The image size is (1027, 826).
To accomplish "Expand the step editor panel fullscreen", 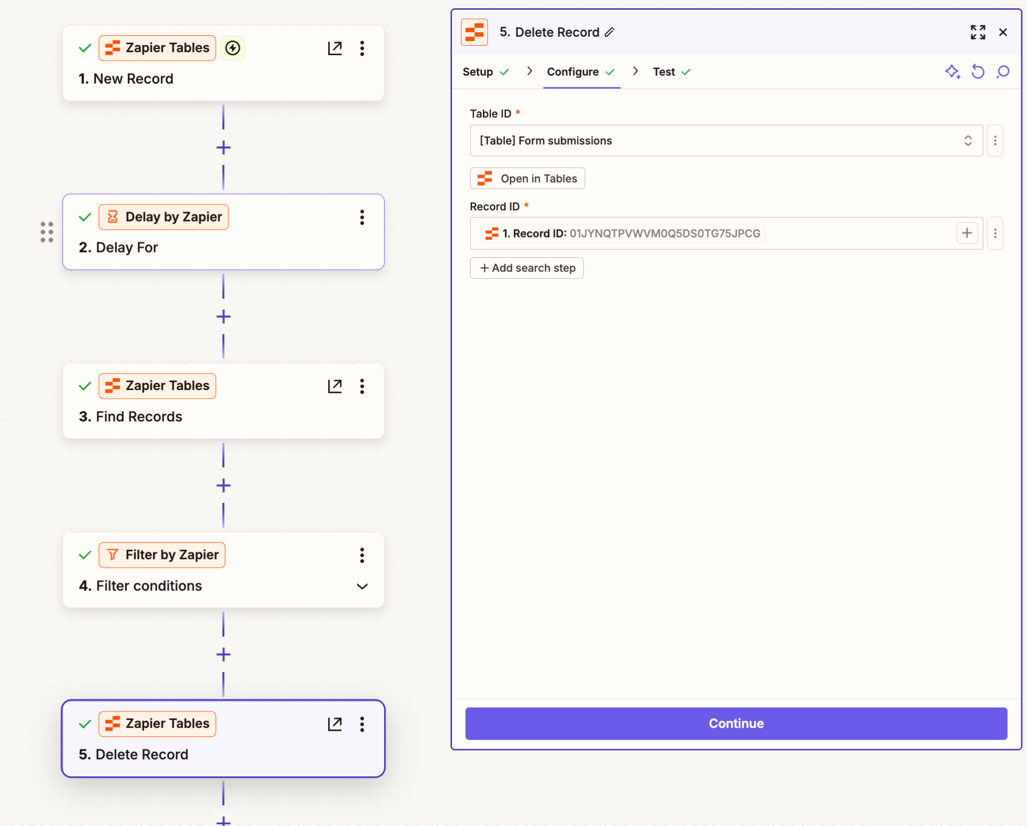I will point(978,32).
